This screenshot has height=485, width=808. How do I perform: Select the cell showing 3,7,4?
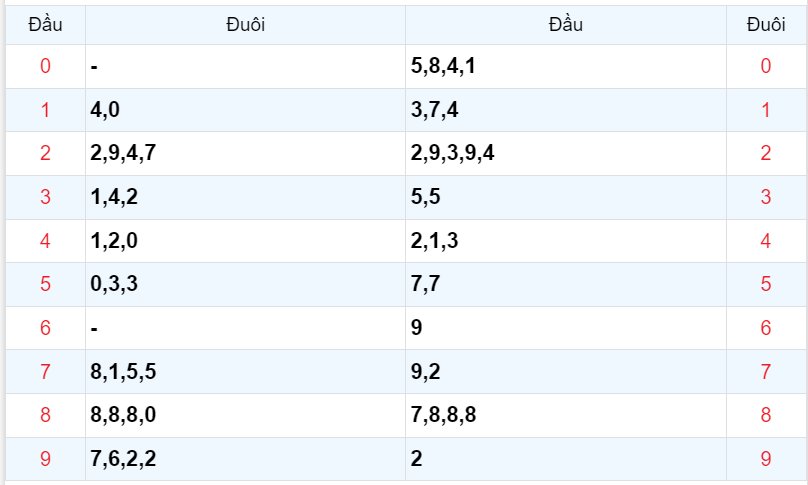435,110
